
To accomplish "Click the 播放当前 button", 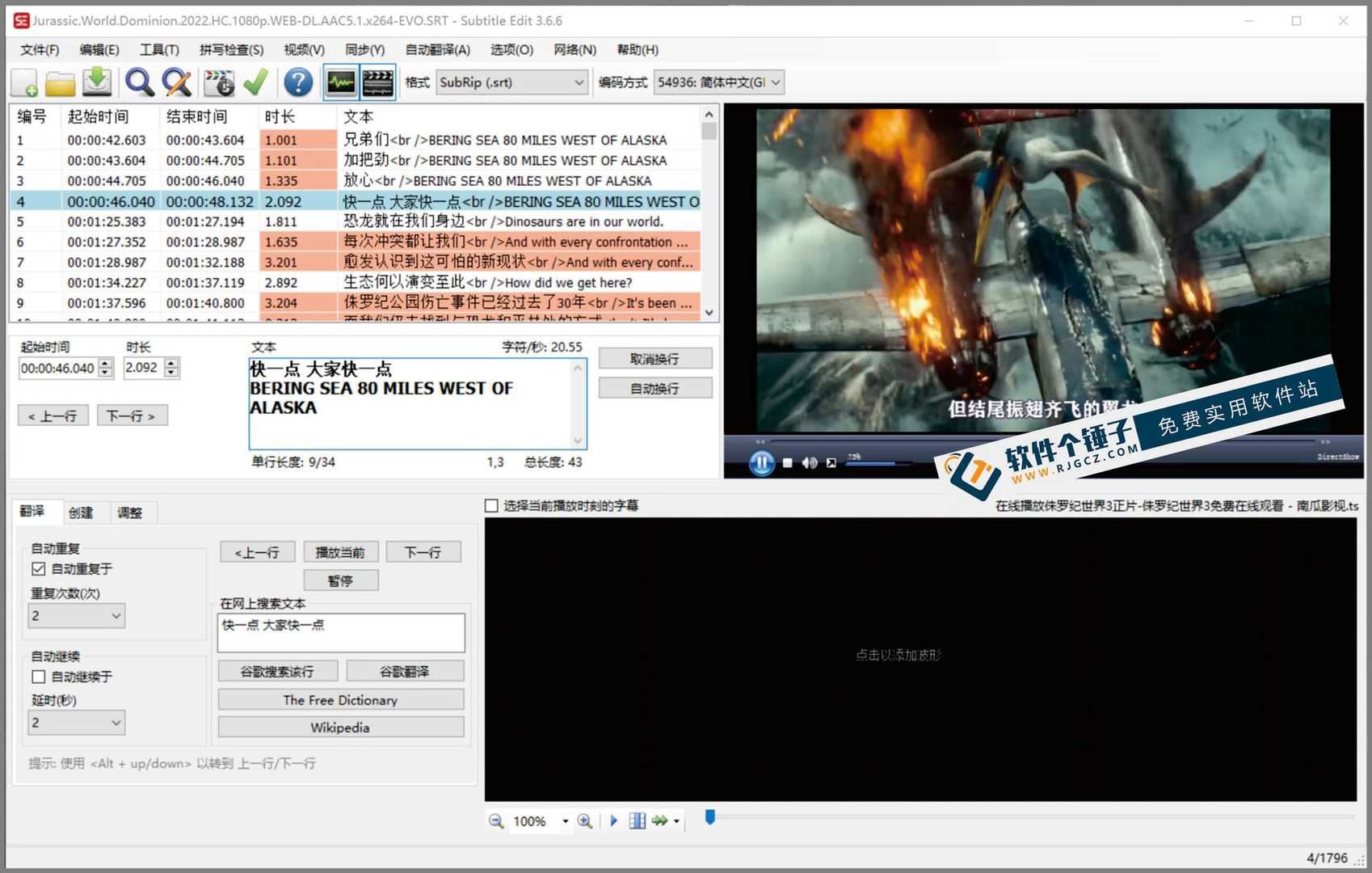I will click(340, 552).
